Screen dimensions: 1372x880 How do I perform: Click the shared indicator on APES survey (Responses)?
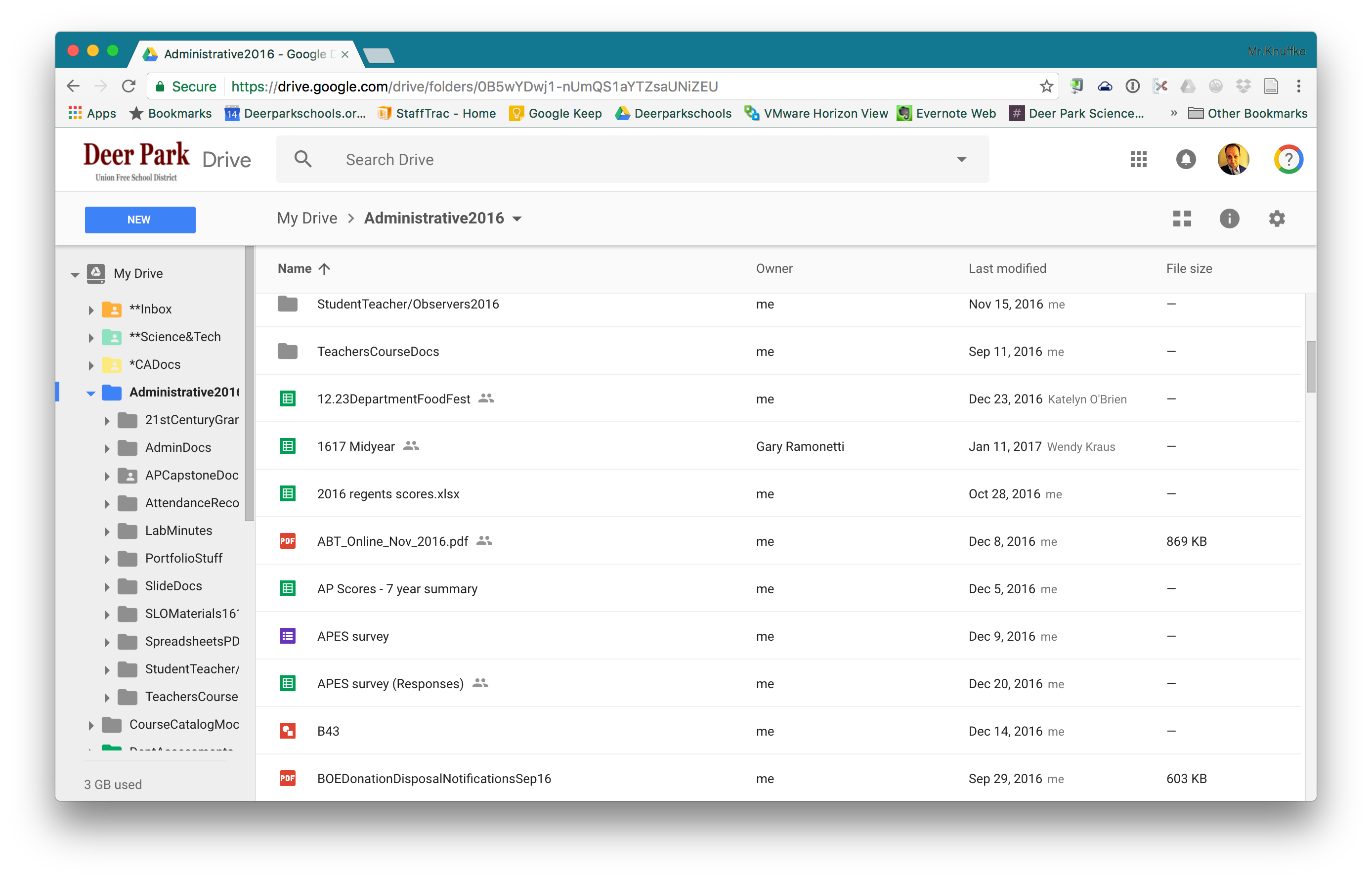pyautogui.click(x=481, y=683)
